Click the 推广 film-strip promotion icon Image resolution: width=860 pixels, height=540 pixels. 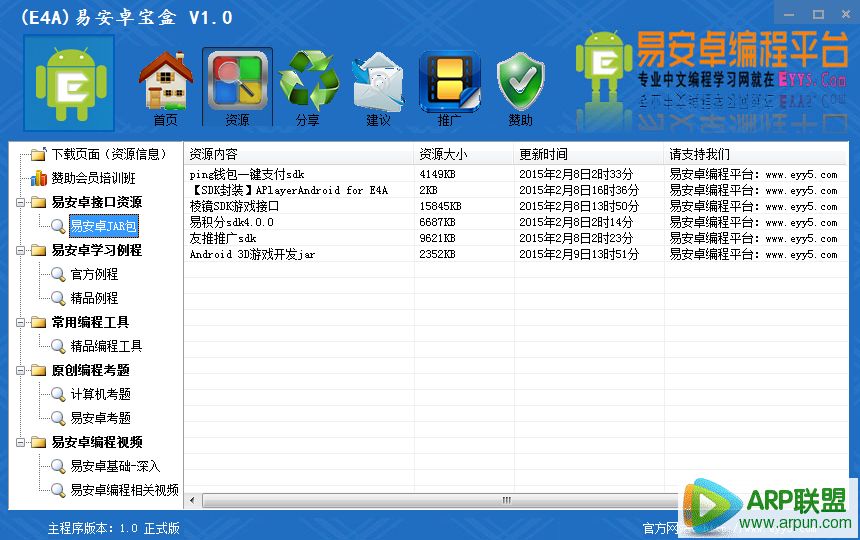(x=450, y=84)
